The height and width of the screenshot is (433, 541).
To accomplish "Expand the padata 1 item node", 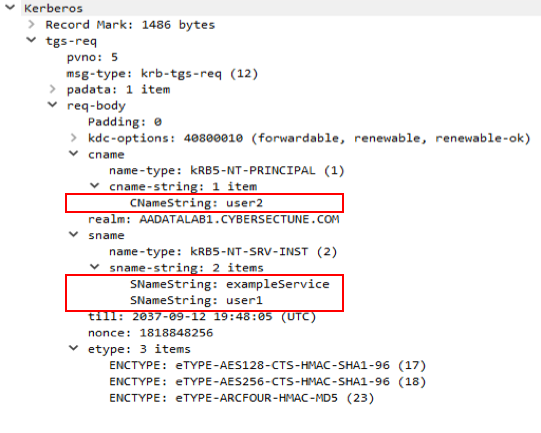I will 52,89.
